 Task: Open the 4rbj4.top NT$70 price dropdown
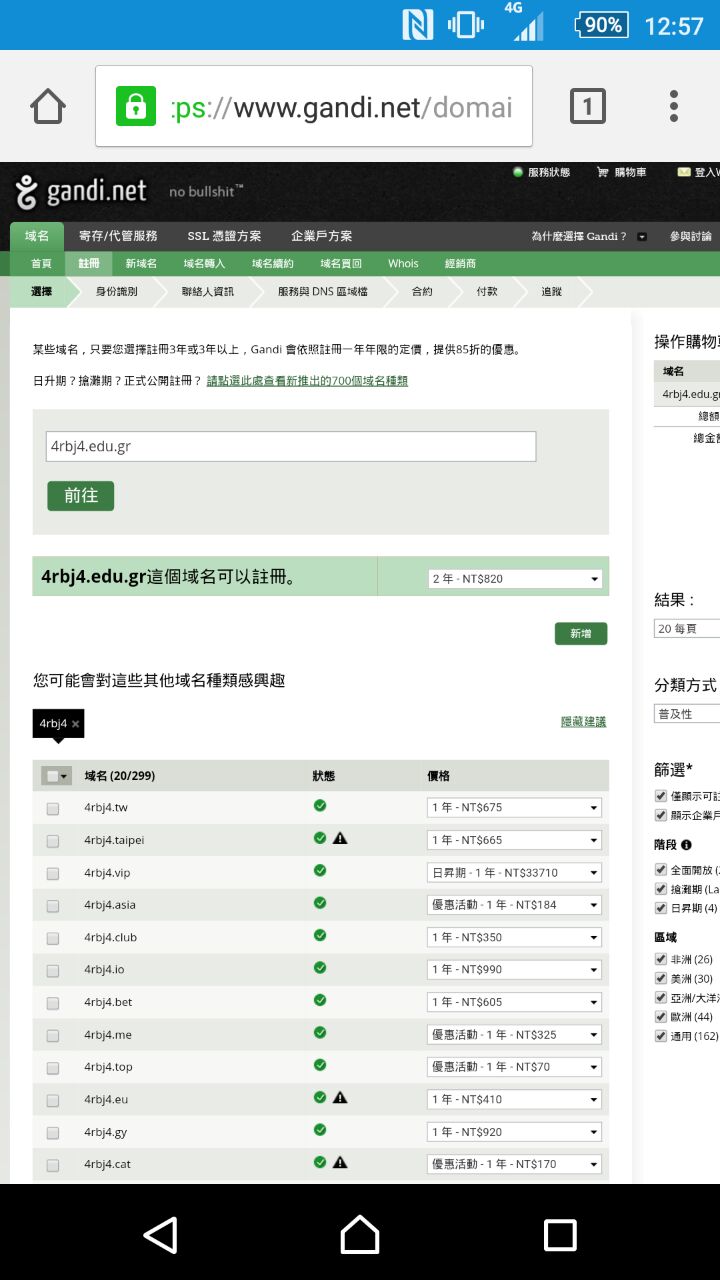click(x=515, y=1067)
